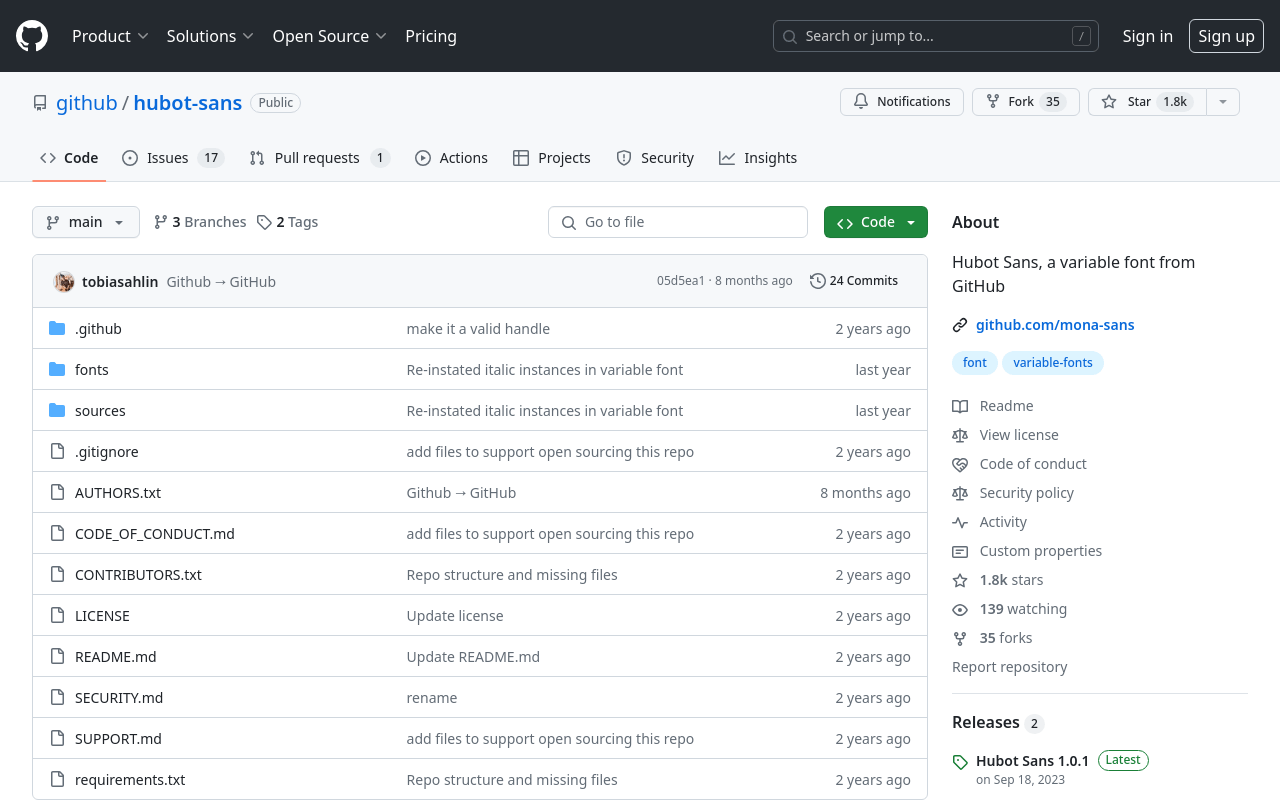
Task: Jump to the Readme link
Action: point(993,406)
